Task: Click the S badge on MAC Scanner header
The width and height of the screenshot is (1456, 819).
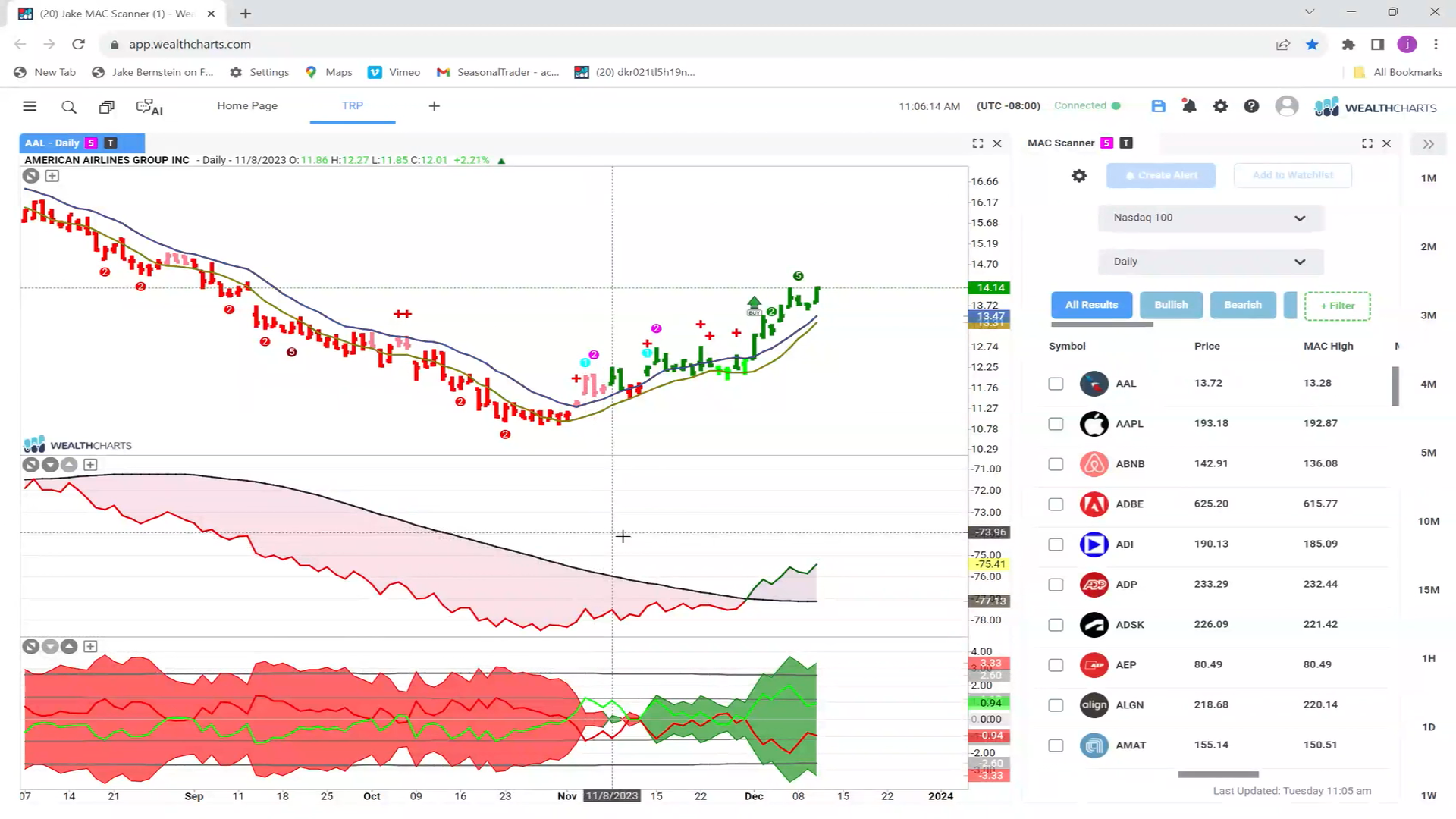Action: pyautogui.click(x=1107, y=143)
